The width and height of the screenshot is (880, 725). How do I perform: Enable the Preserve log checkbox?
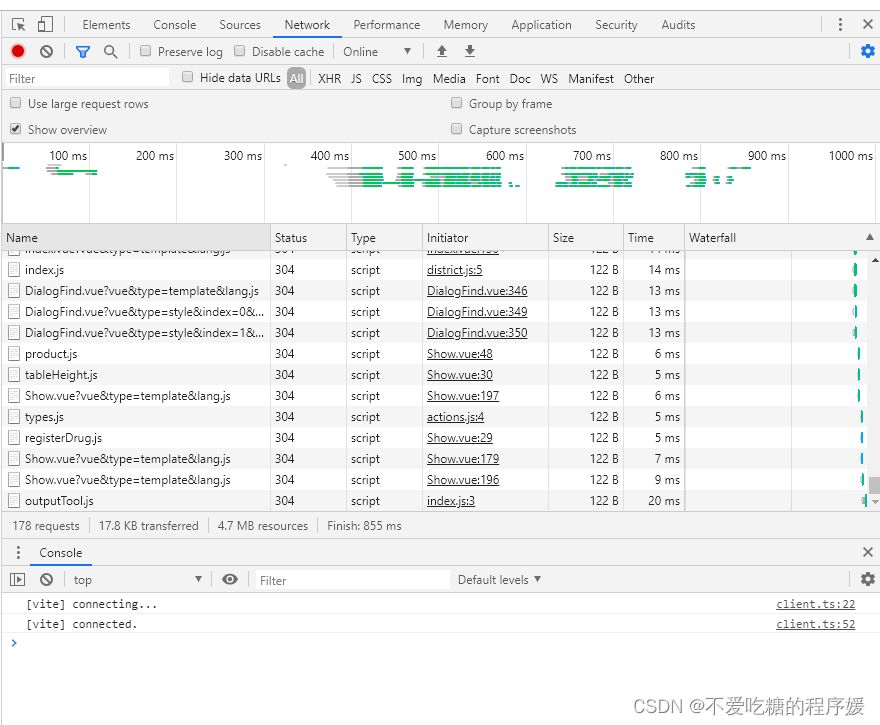(x=146, y=51)
